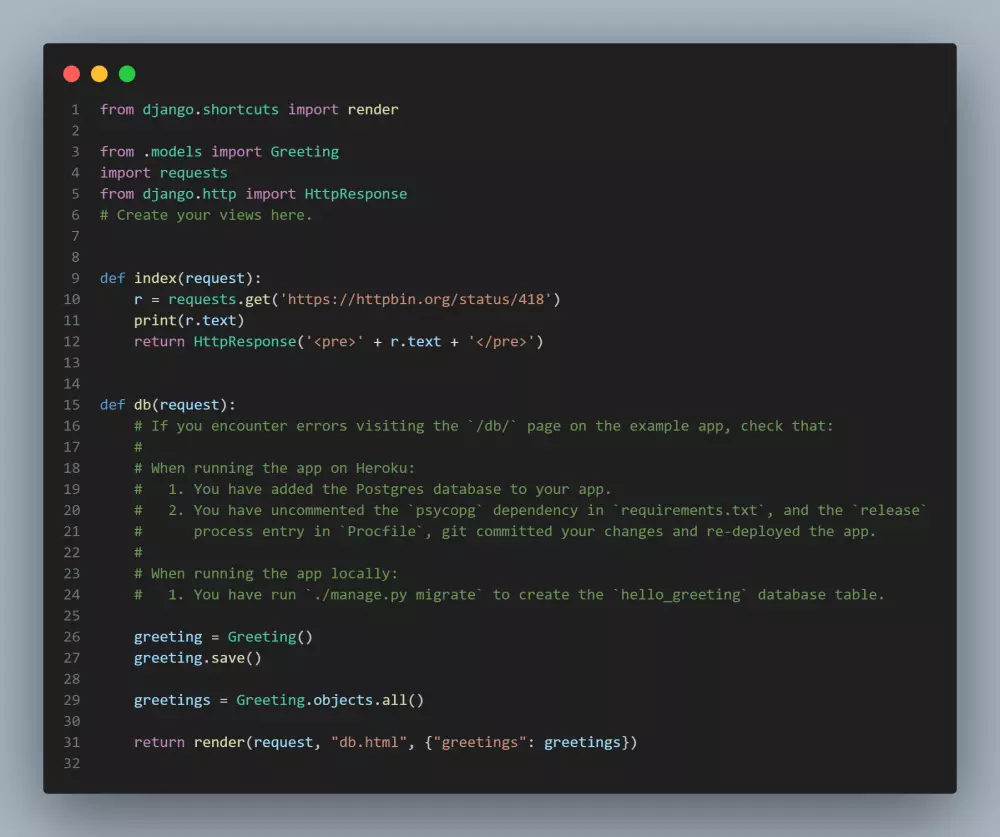Click the yellow minimize circle icon
Screen dimensions: 1000x837
[99, 73]
